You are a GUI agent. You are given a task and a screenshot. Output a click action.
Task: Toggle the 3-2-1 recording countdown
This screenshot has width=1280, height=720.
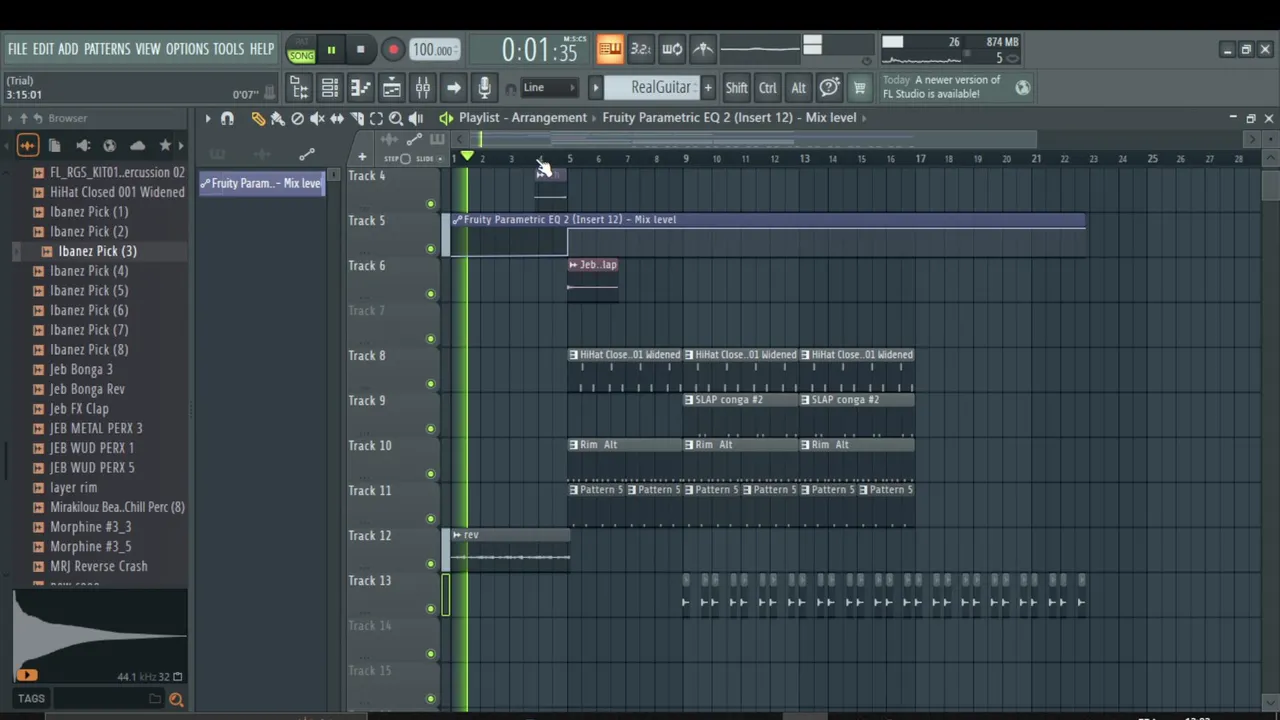pyautogui.click(x=641, y=48)
